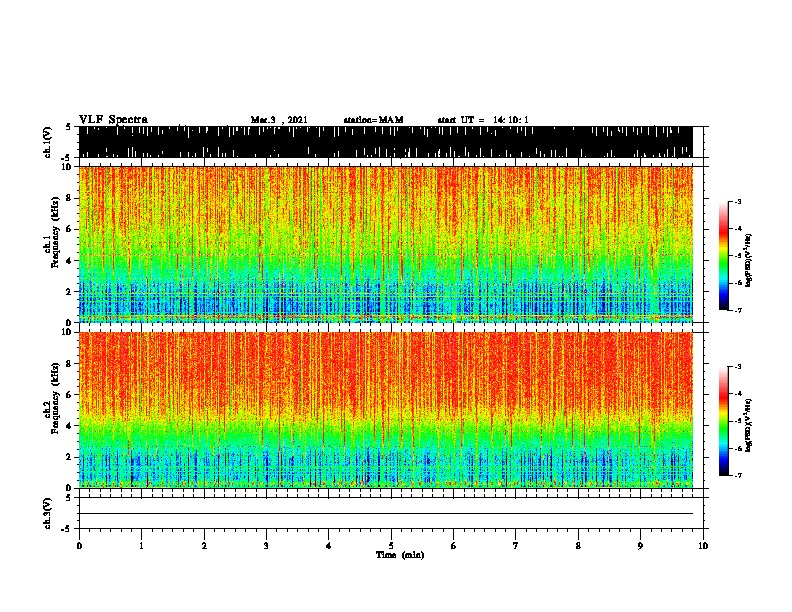Screen dimensions: 792x612
Task: Click inside the ch.2 spectrogram plot
Action: [x=386, y=410]
